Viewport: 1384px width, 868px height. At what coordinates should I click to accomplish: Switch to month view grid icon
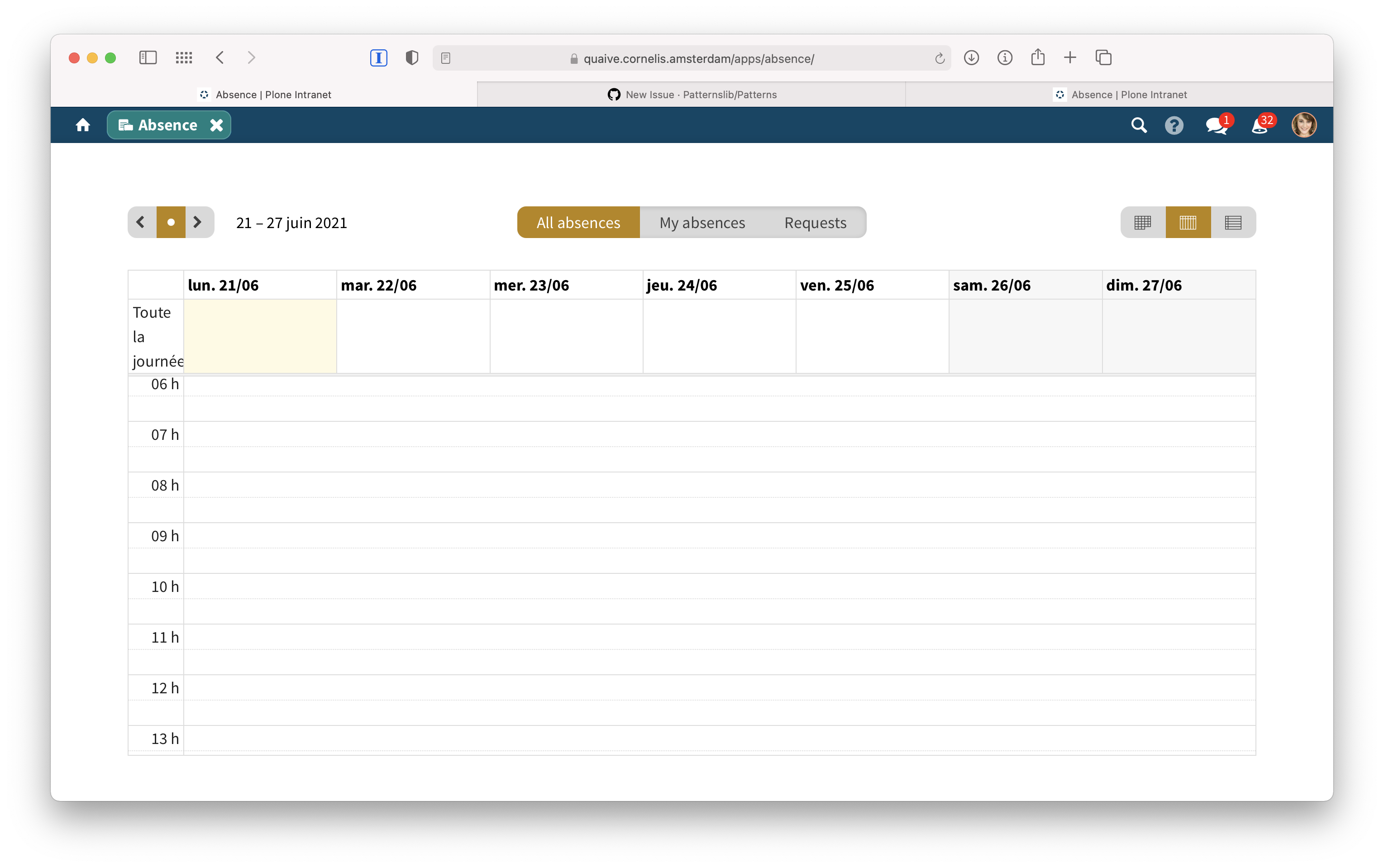click(x=1142, y=222)
